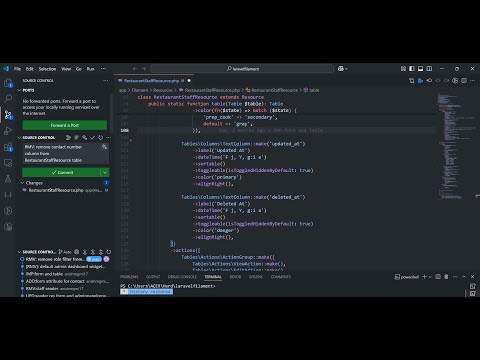The image size is (480, 360).
Task: Click the Pull icon in graph header
Action: click(93, 252)
